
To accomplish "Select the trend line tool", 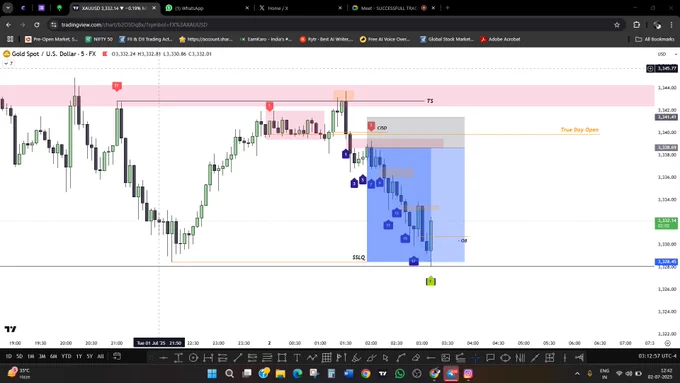I will point(238,358).
